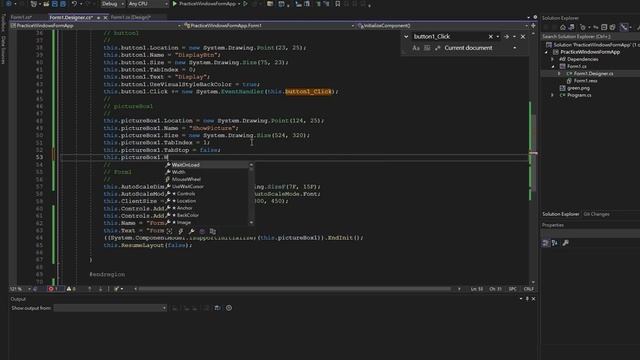640x360 pixels.
Task: Click the Undo arrow in the toolbar
Action: pyautogui.click(x=74, y=4)
